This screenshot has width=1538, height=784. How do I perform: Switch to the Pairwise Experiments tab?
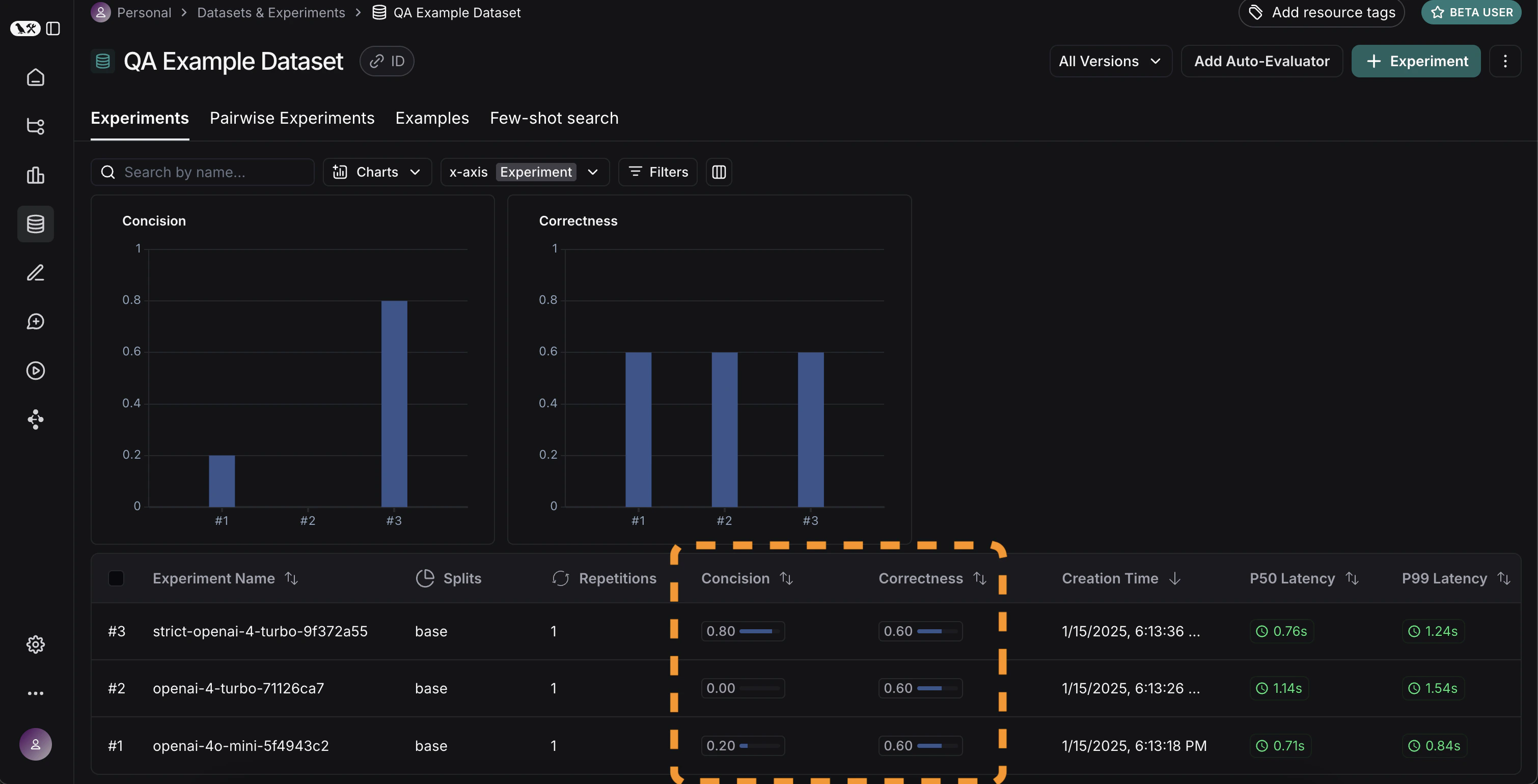click(292, 118)
